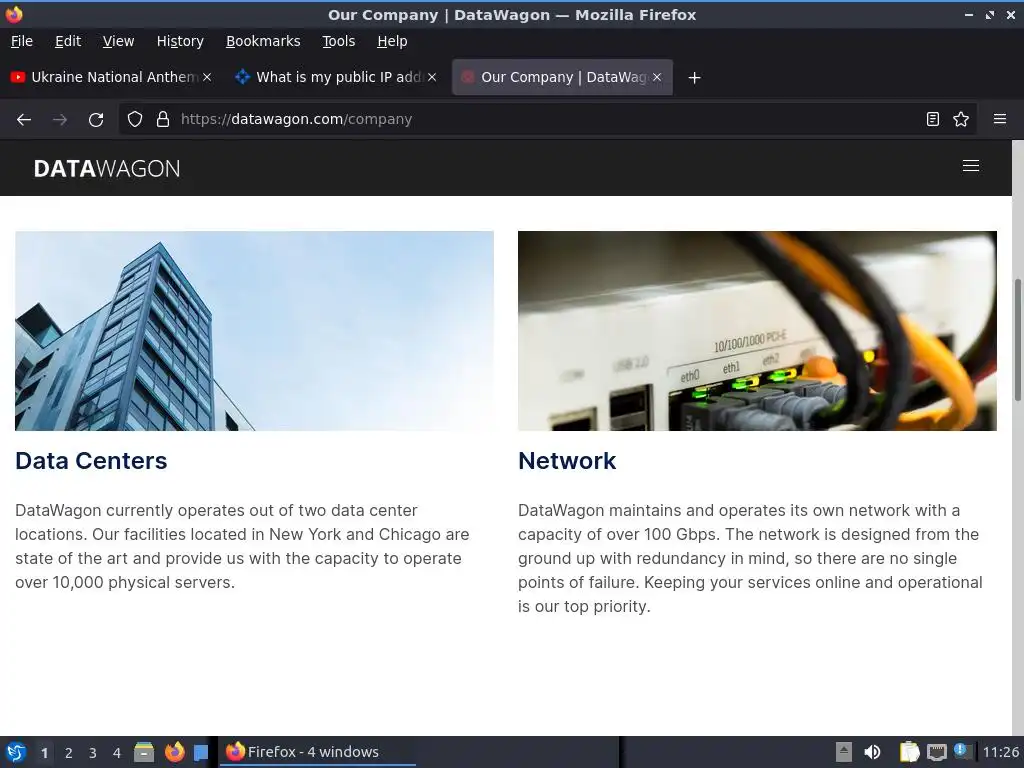Open the View menu
This screenshot has width=1024, height=768.
tap(118, 41)
